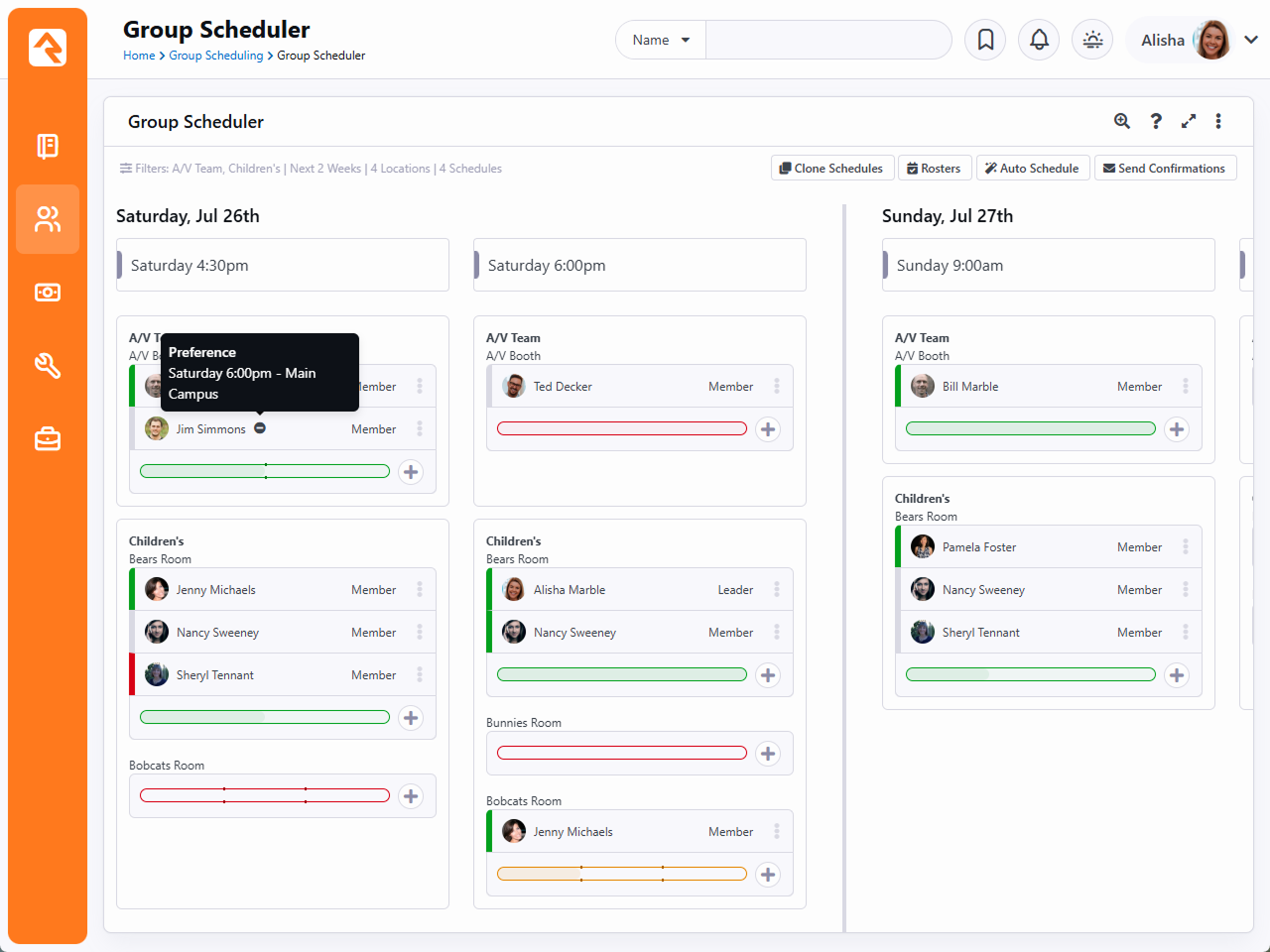Click the red Bunnies Room capacity bar
1270x952 pixels.
(621, 753)
